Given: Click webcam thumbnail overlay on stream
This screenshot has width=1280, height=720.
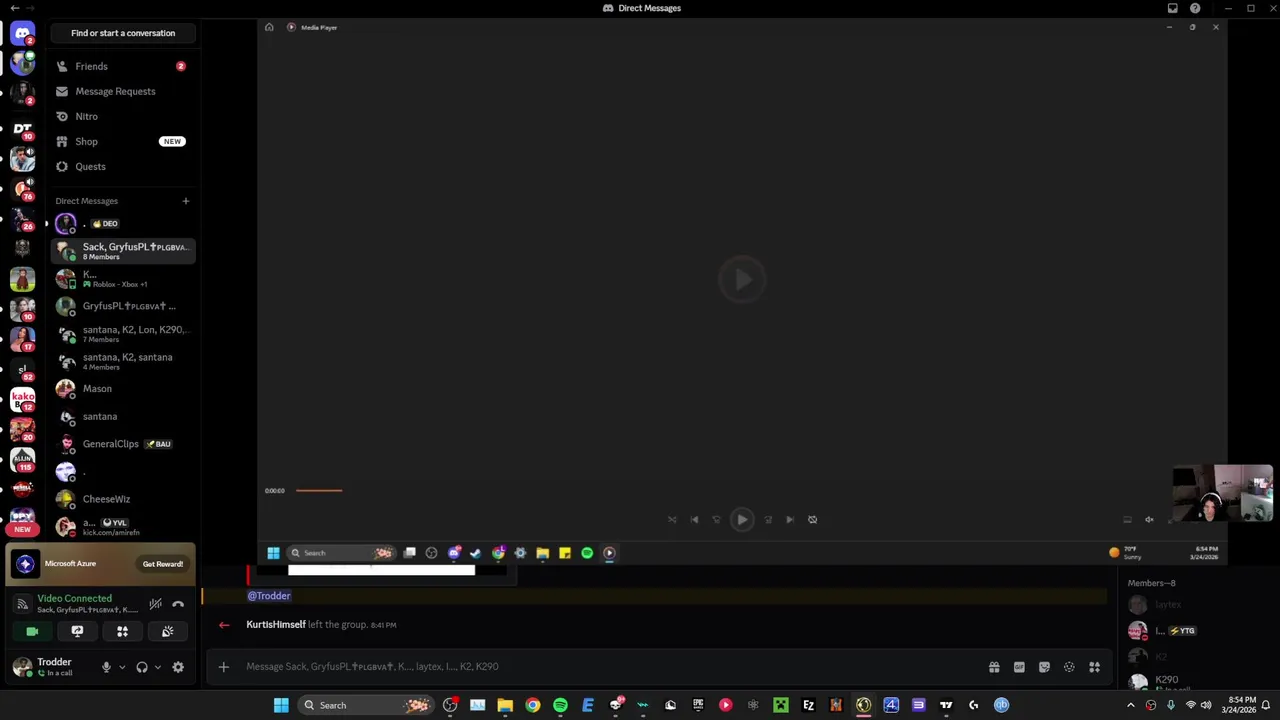Looking at the screenshot, I should click(x=1223, y=493).
